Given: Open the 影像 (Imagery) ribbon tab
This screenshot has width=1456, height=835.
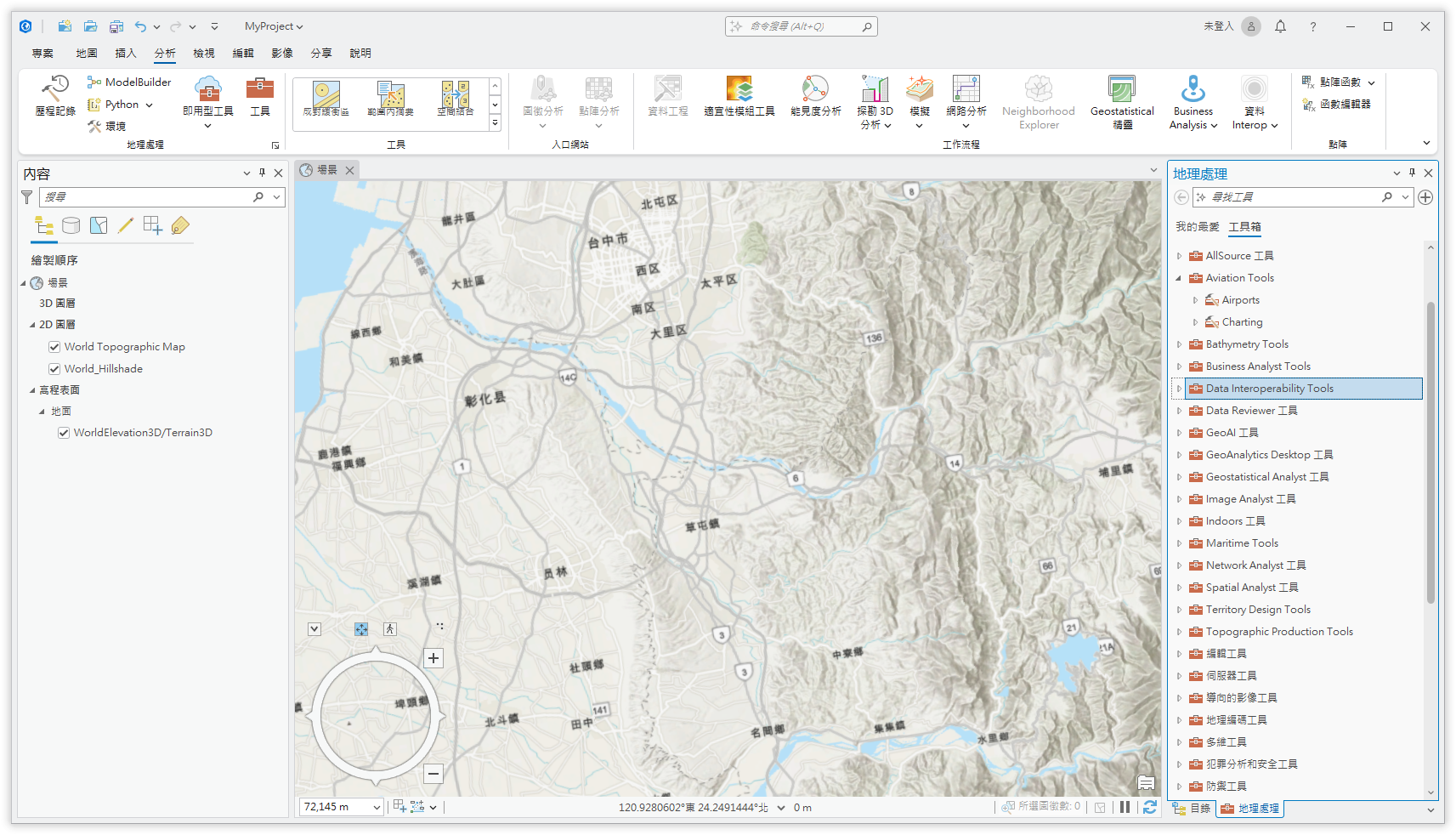Looking at the screenshot, I should click(x=282, y=54).
